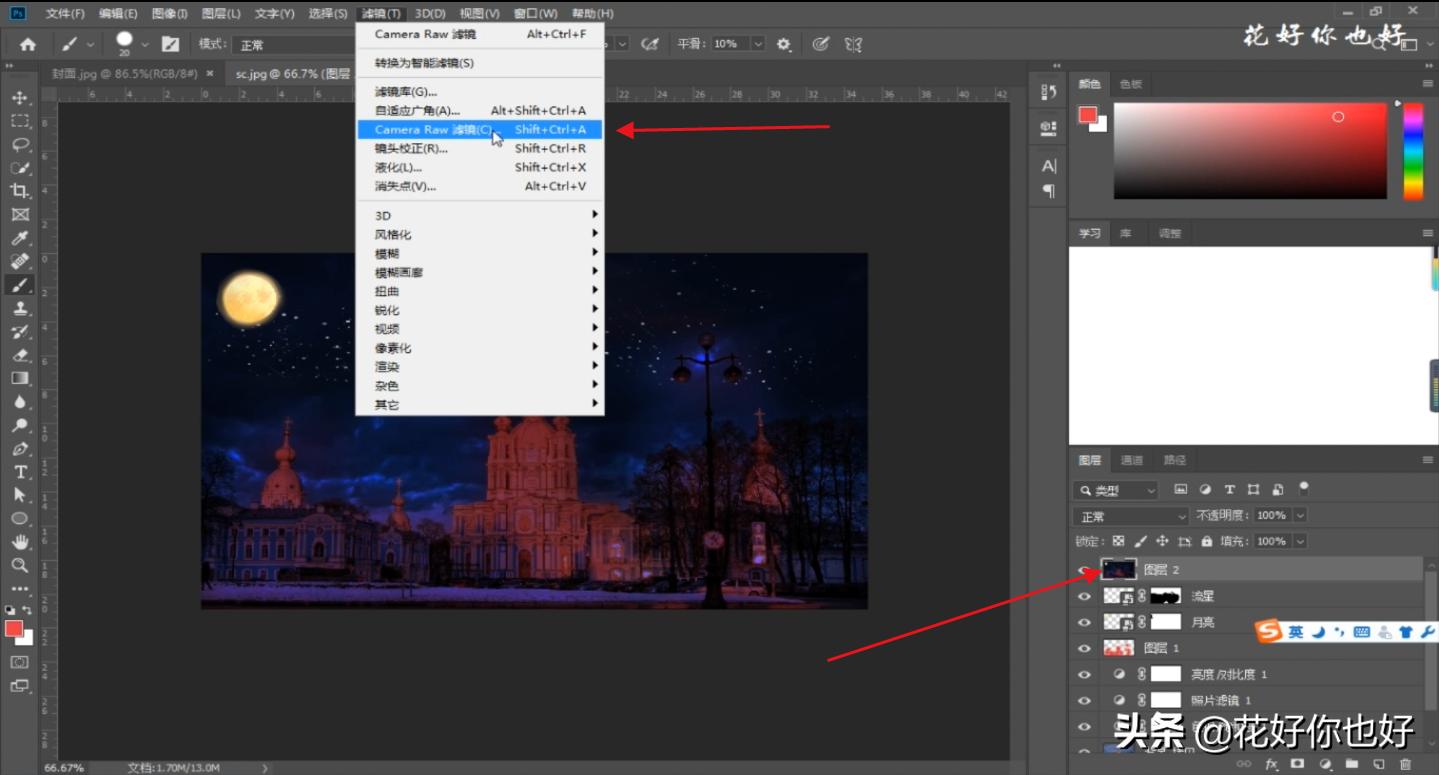This screenshot has height=775, width=1439.
Task: Delete the selected layer using the trash button
Action: click(x=1405, y=764)
